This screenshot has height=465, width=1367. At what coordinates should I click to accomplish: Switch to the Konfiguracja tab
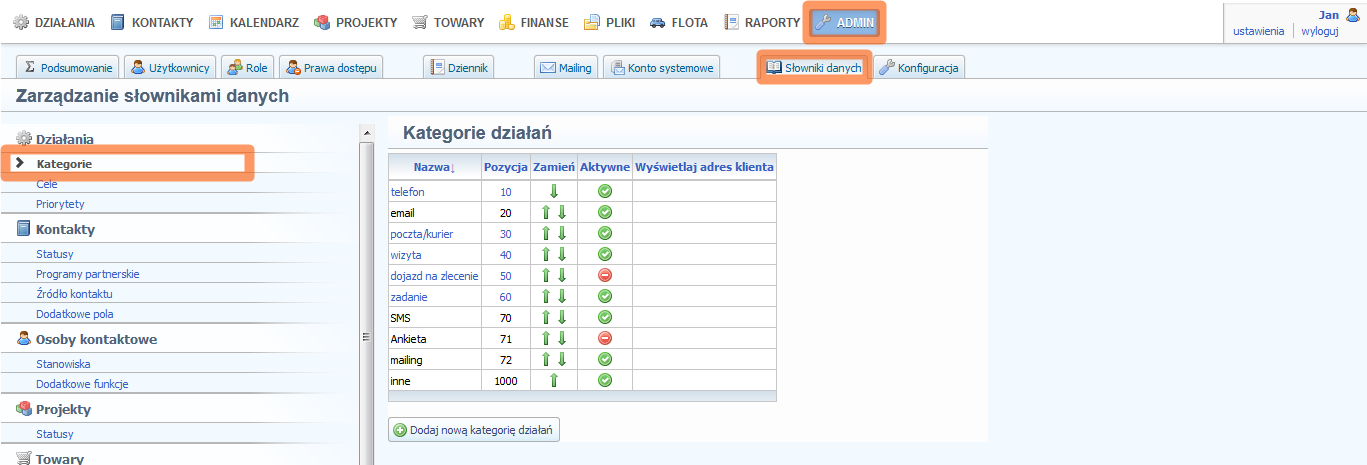point(919,68)
